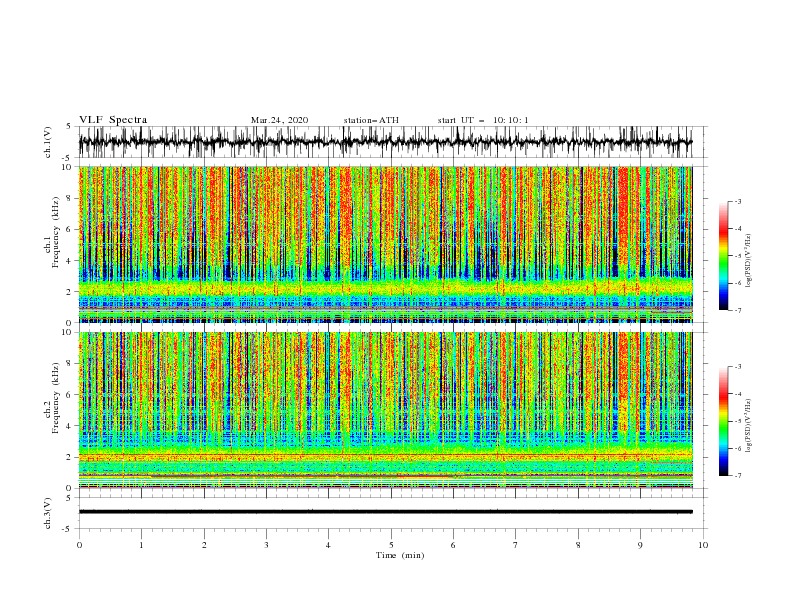Click the time axis tick label "5"
This screenshot has height=612, width=792.
pyautogui.click(x=391, y=545)
